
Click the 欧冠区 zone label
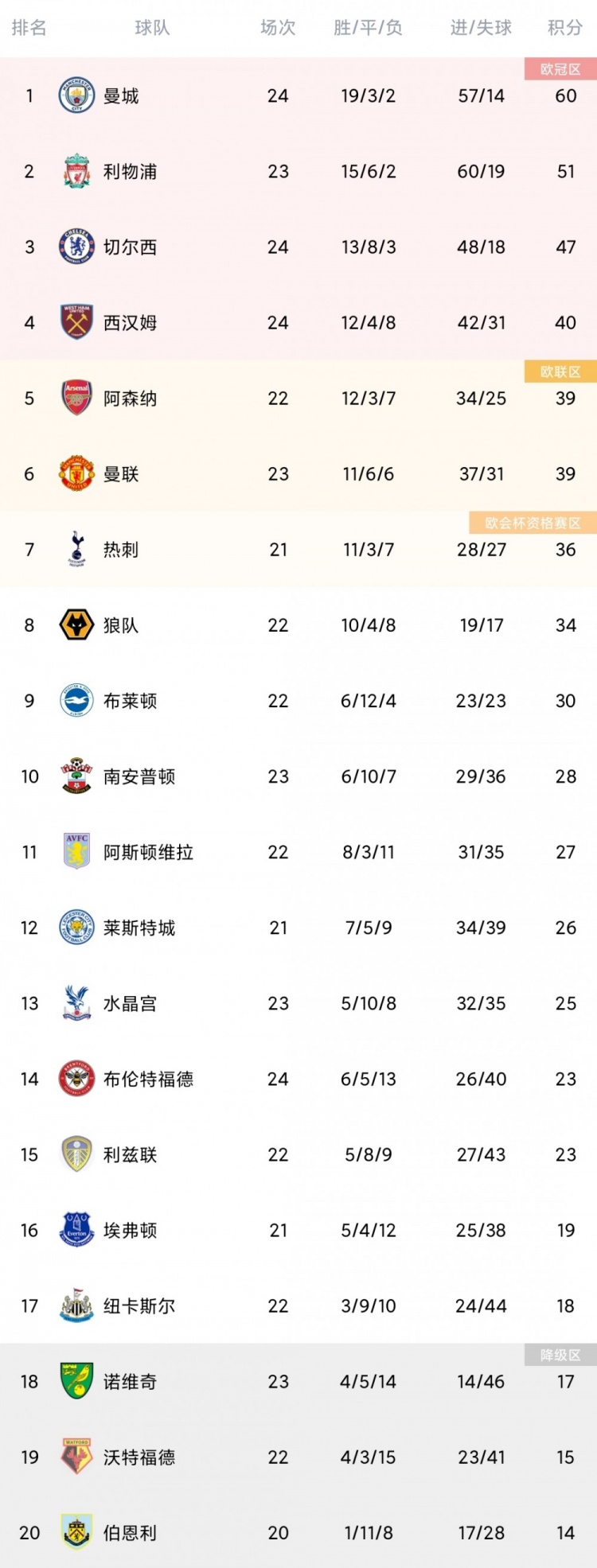pyautogui.click(x=560, y=69)
